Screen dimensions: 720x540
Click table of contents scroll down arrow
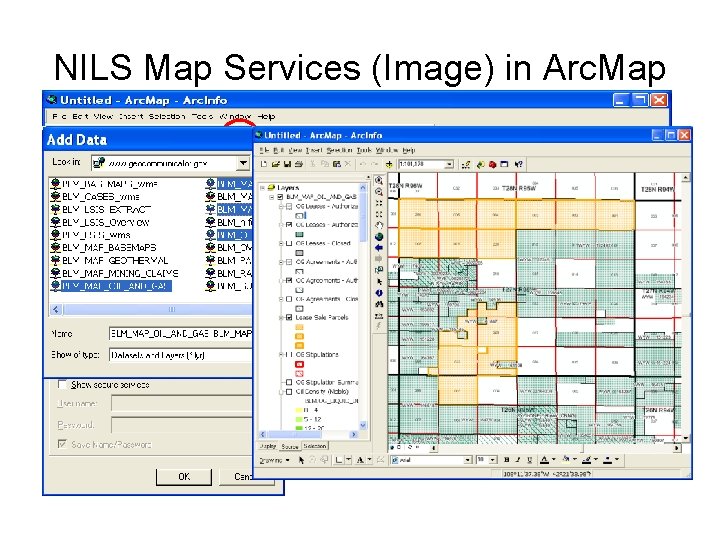click(x=363, y=425)
